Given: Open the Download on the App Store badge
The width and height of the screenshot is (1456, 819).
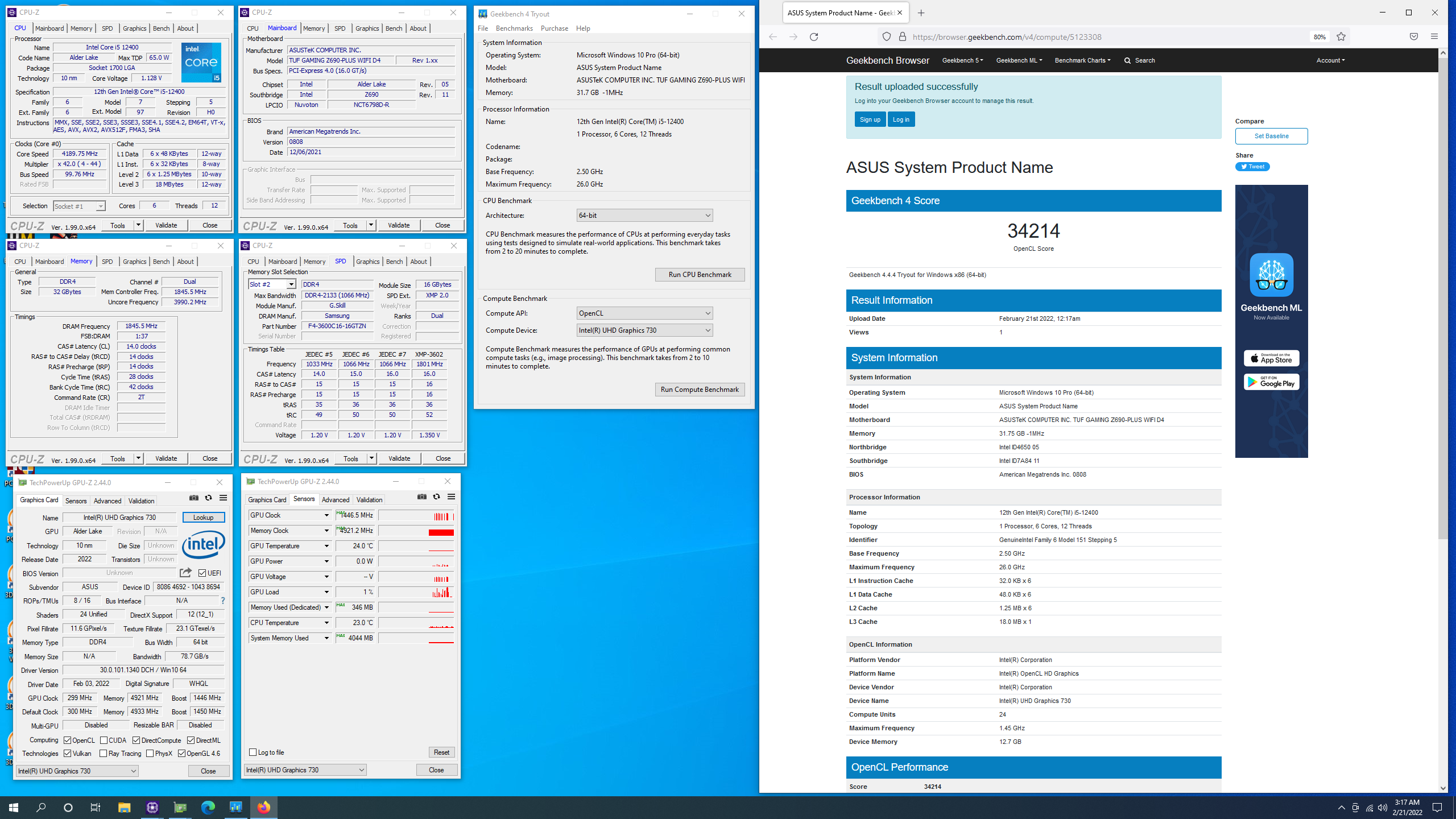Looking at the screenshot, I should click(x=1271, y=358).
